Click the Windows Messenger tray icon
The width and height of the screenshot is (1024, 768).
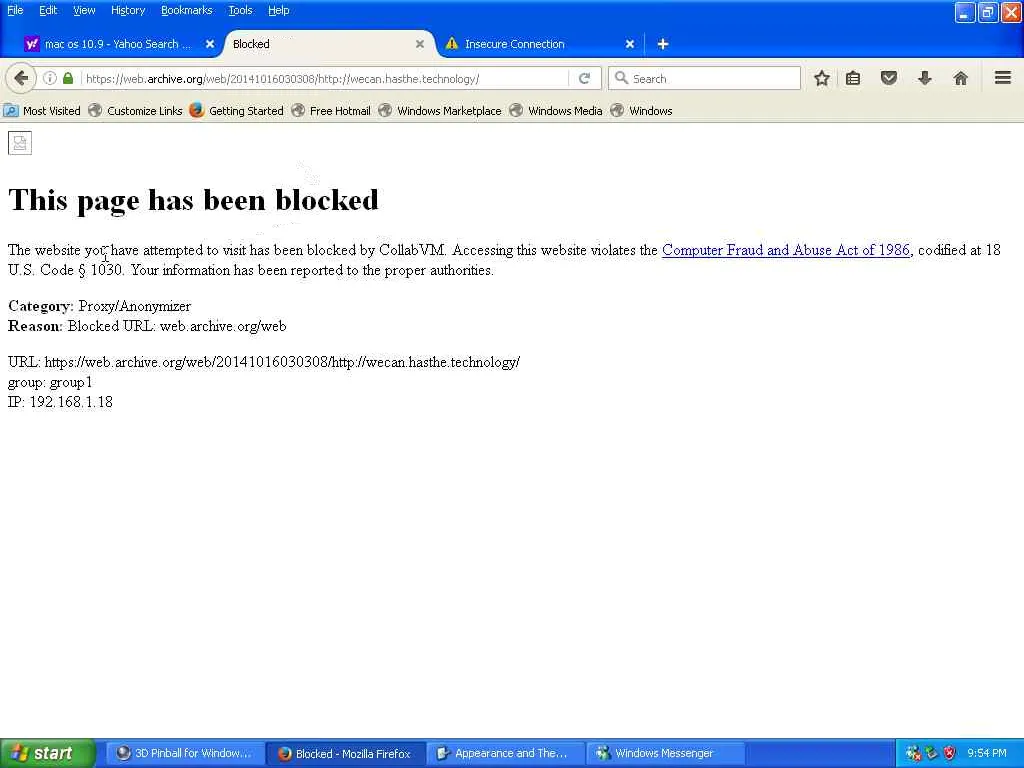tap(913, 754)
